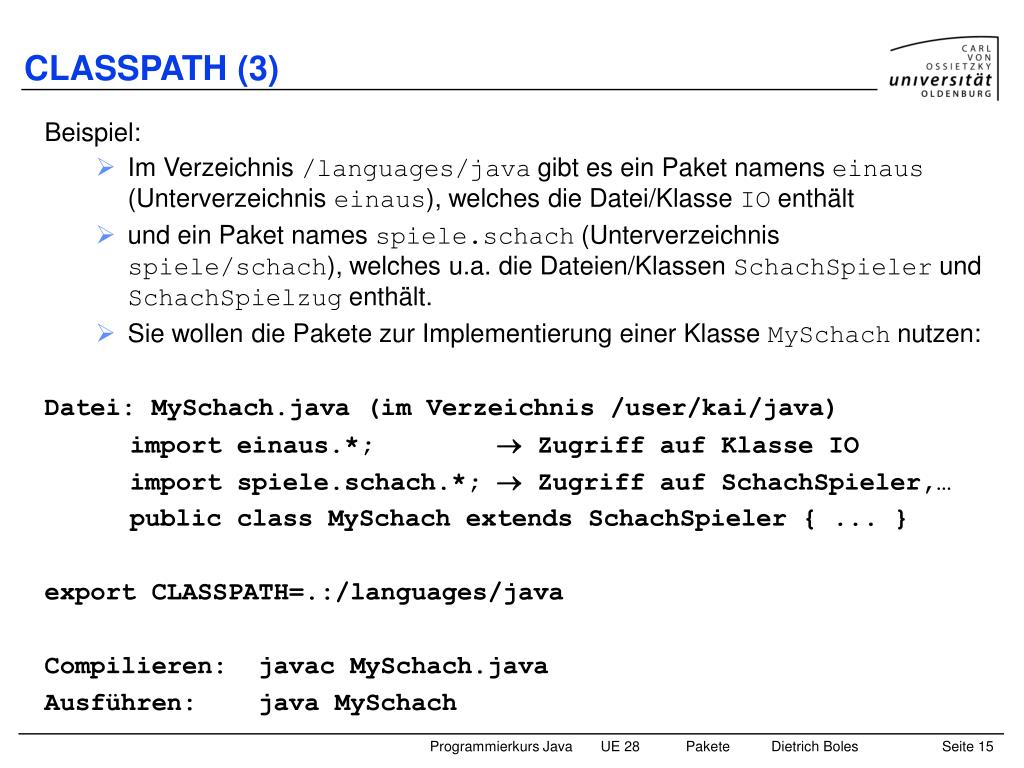1024x768 pixels.
Task: Click the Universität Oldenburg logo
Action: (944, 68)
